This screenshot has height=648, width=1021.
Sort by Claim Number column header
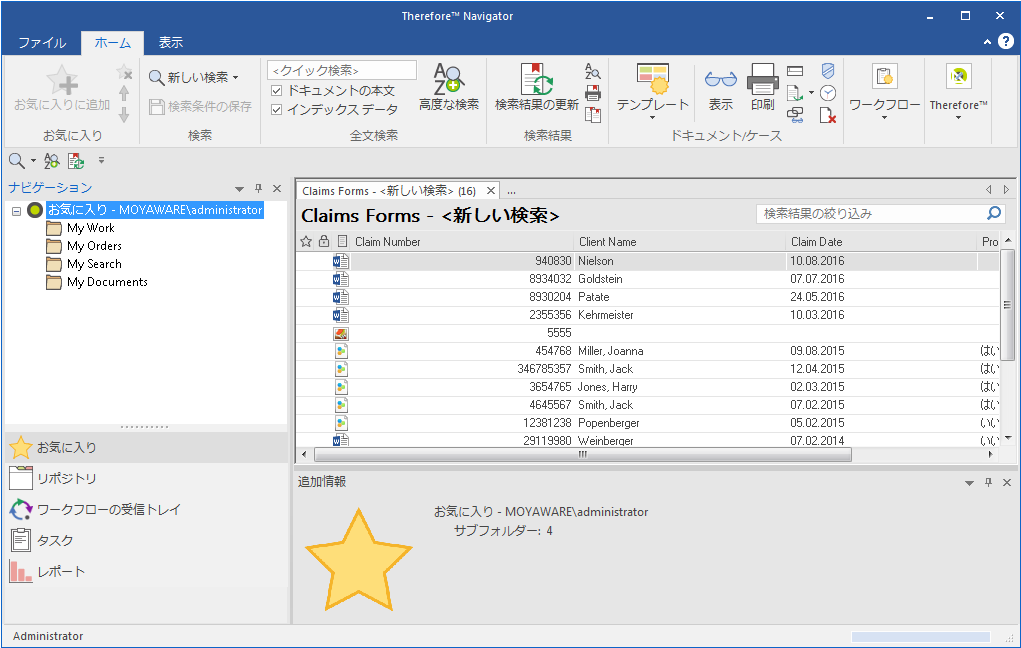463,242
